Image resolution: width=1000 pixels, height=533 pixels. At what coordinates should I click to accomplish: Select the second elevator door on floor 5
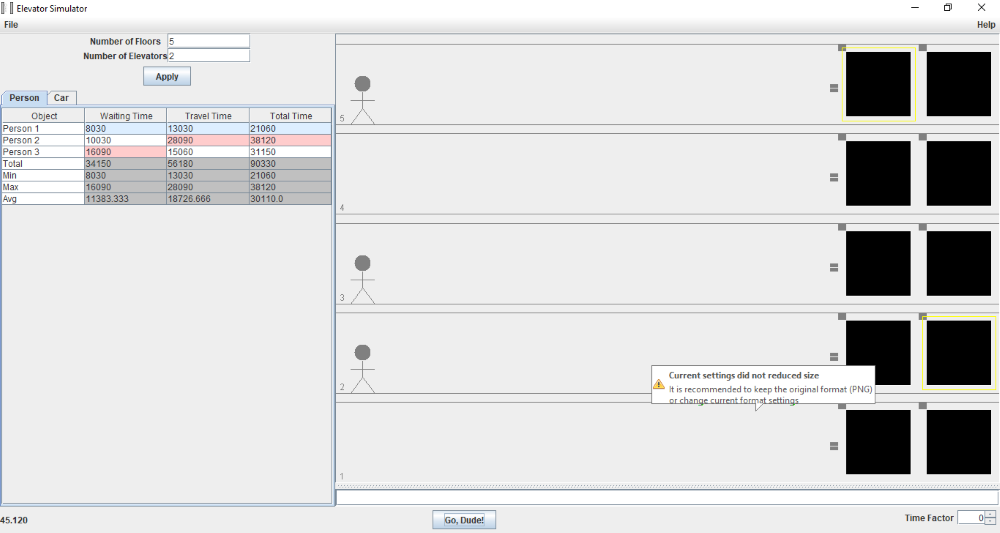pos(959,84)
